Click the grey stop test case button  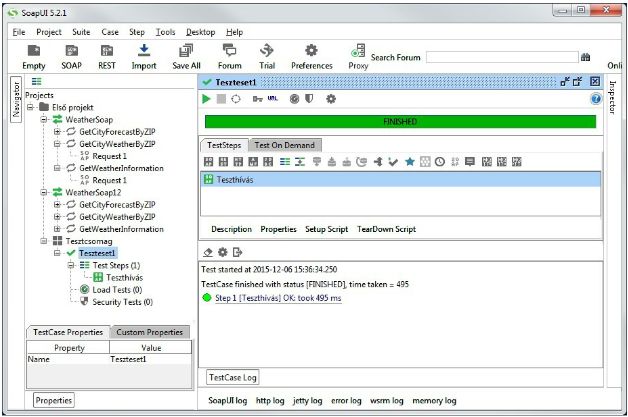(221, 99)
